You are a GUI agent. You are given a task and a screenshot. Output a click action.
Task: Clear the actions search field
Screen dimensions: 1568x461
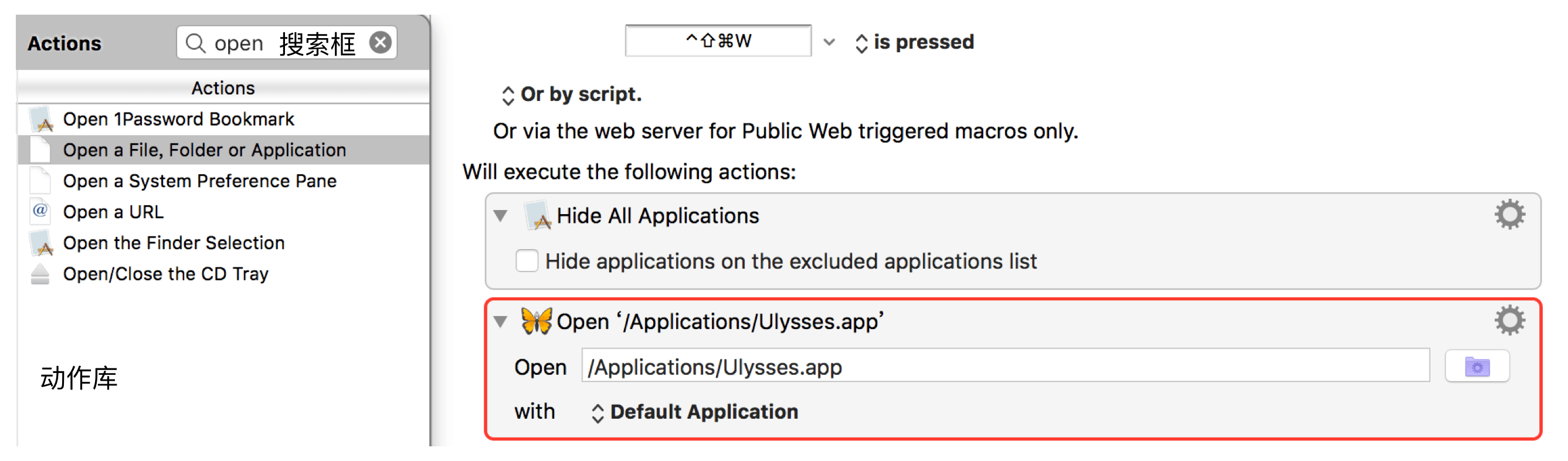(x=381, y=43)
